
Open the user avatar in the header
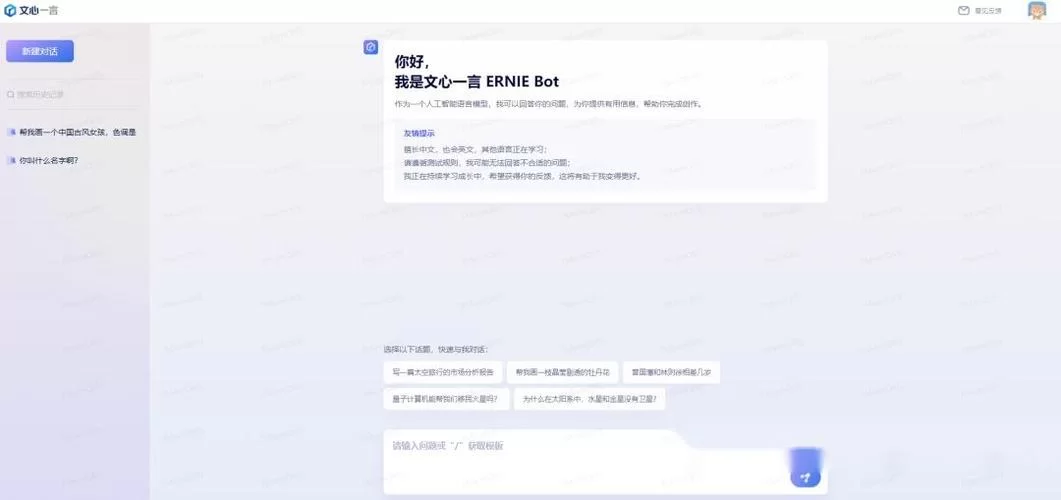(x=1037, y=11)
